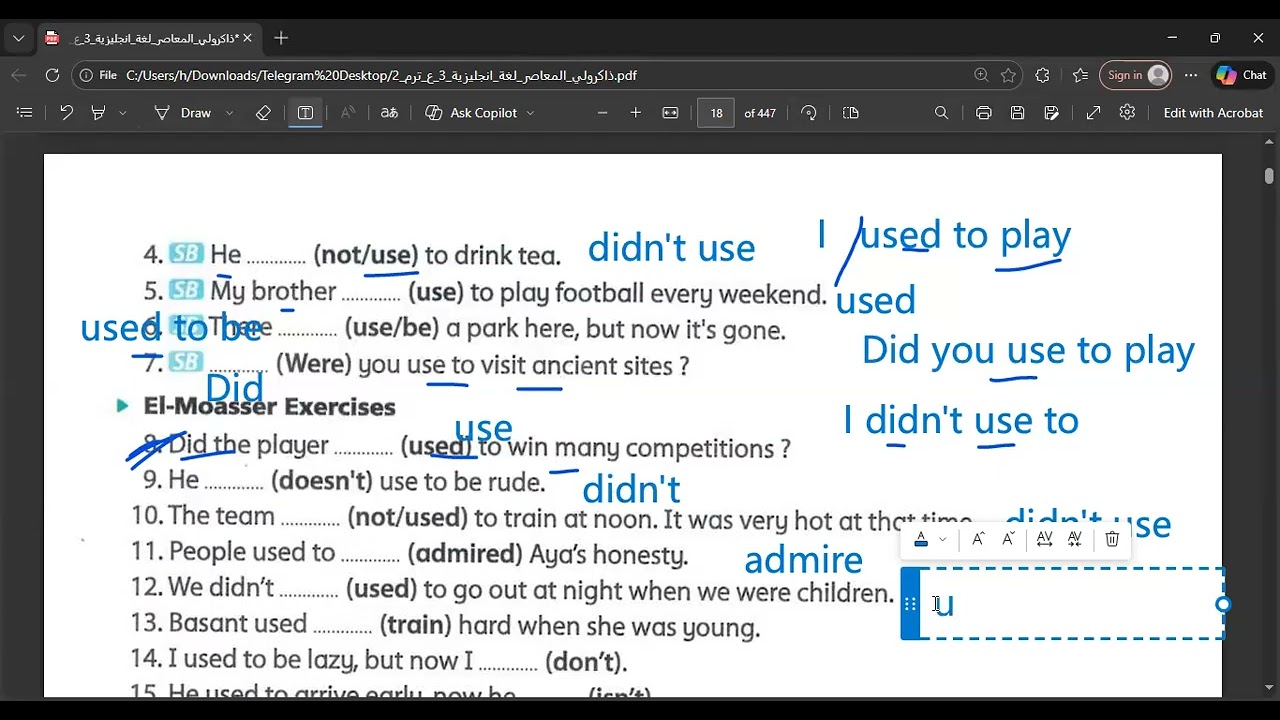Click the vertical scrollbar thumb
1280x720 pixels.
point(1269,176)
